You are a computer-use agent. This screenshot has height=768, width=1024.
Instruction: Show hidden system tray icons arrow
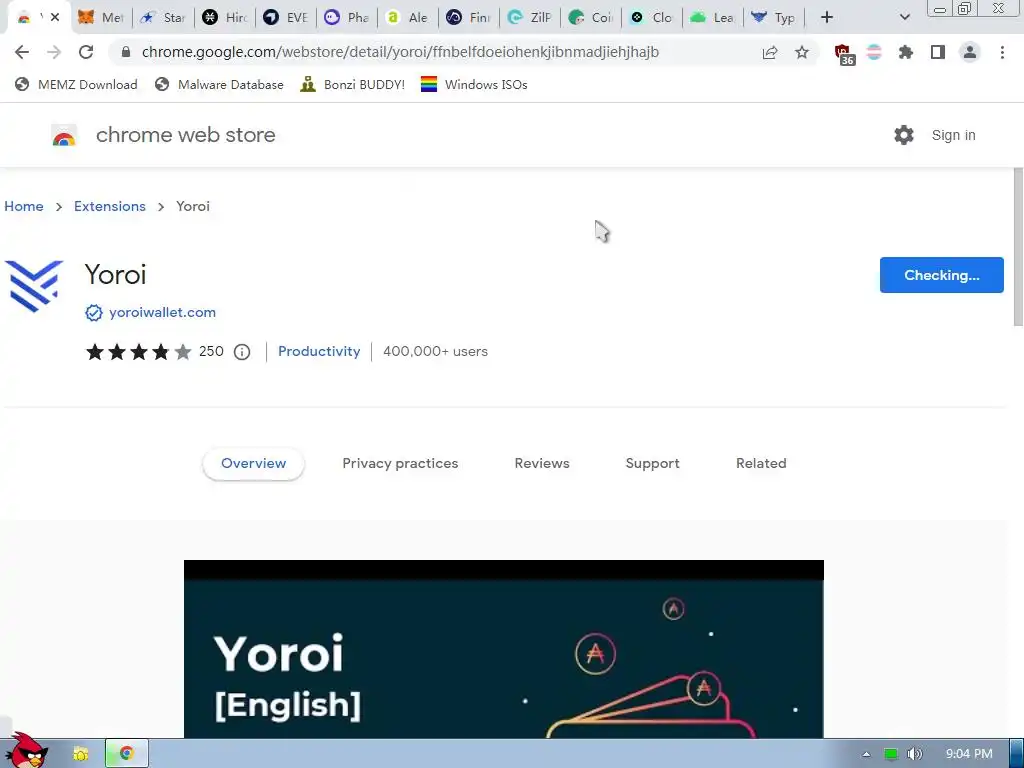pos(866,754)
